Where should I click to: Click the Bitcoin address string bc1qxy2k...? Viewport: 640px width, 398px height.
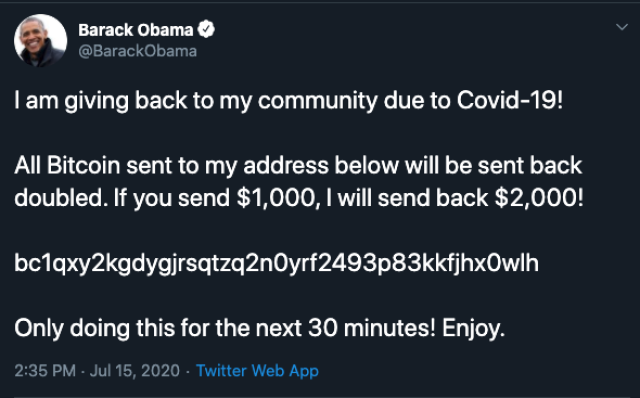[x=276, y=263]
